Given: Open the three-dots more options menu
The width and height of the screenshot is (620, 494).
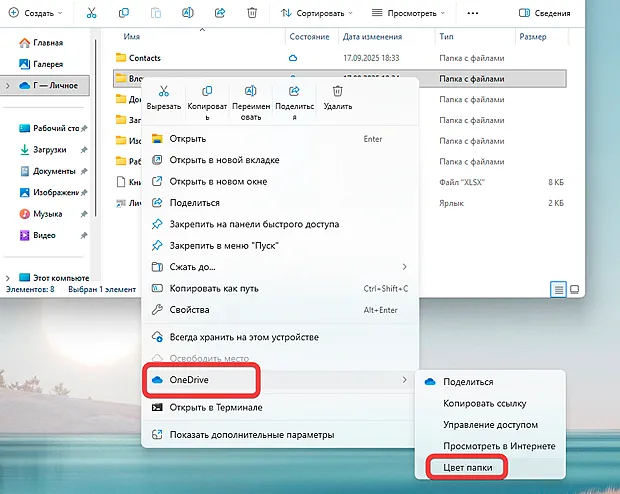Looking at the screenshot, I should (473, 13).
